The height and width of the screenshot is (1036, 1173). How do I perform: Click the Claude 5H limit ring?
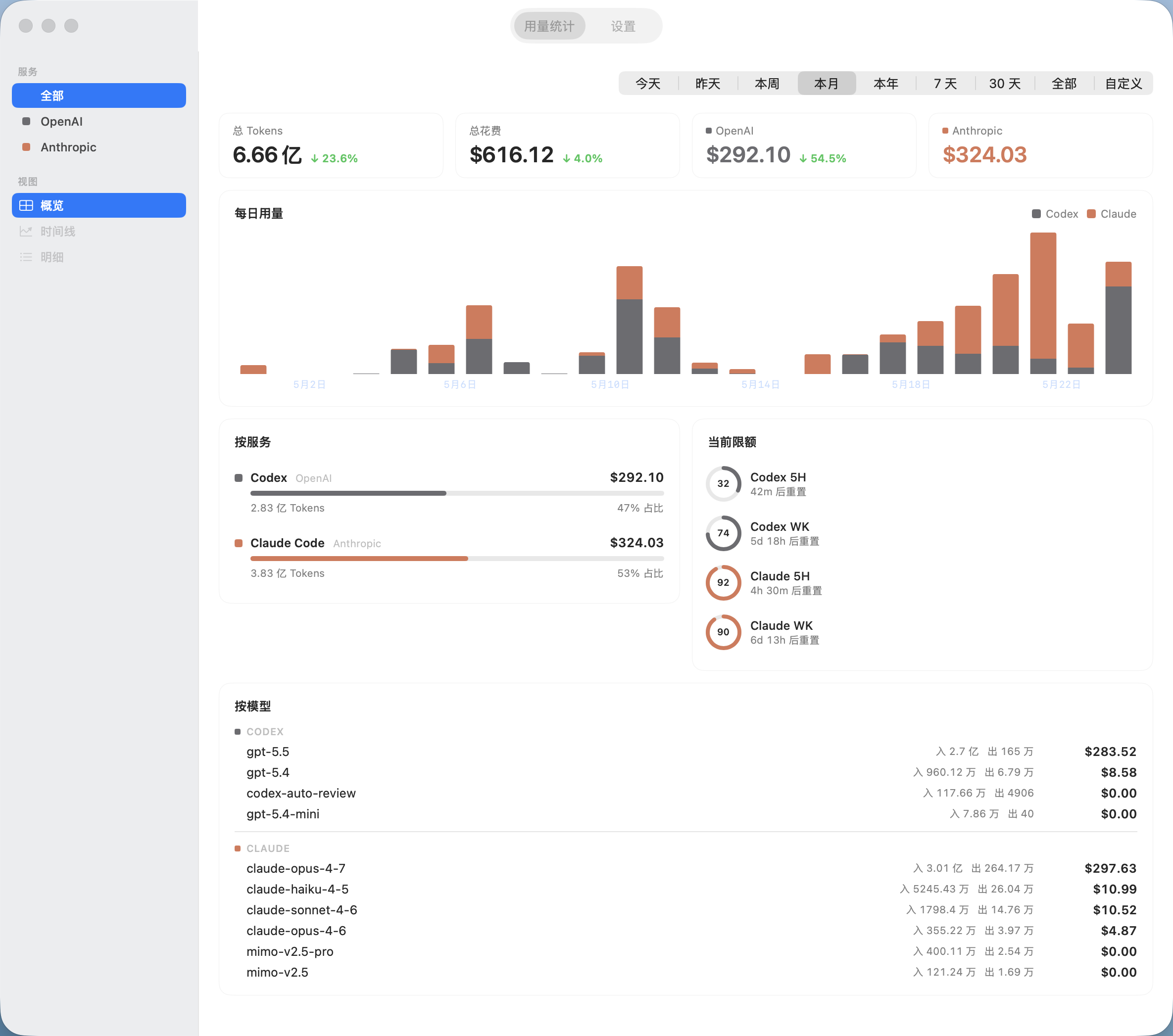coord(723,582)
